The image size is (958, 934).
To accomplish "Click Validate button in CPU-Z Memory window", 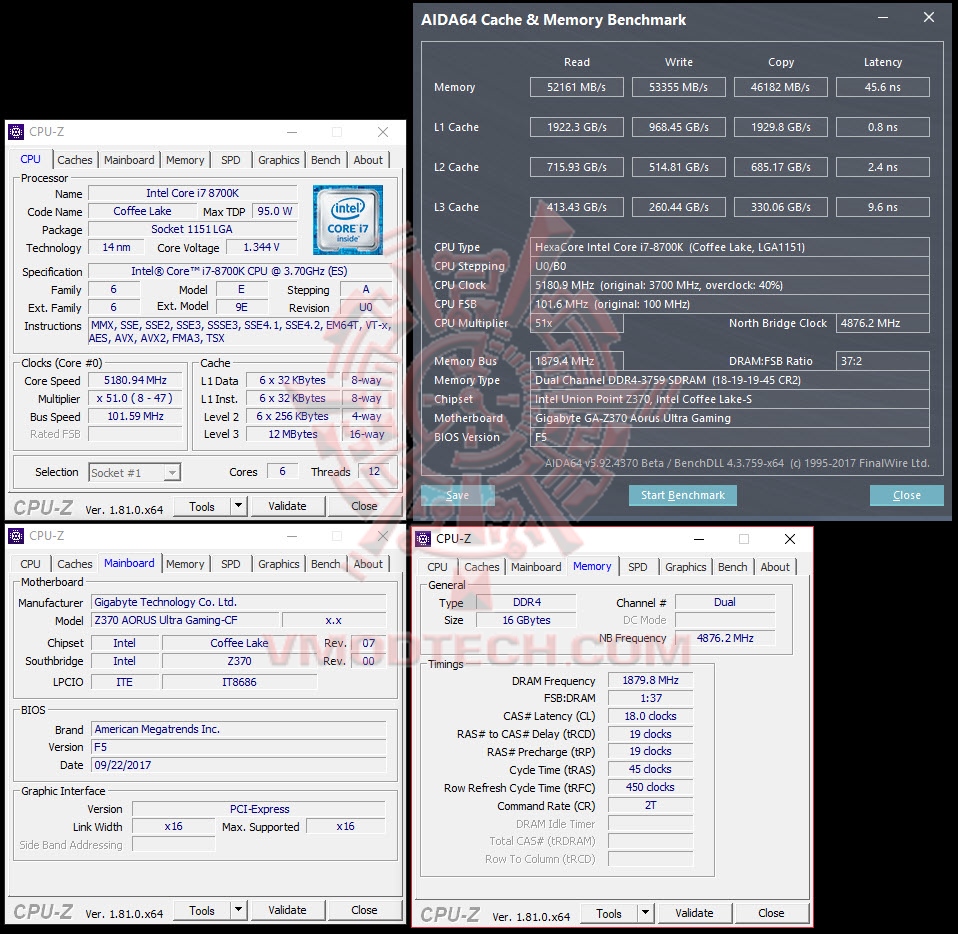I will click(x=694, y=913).
